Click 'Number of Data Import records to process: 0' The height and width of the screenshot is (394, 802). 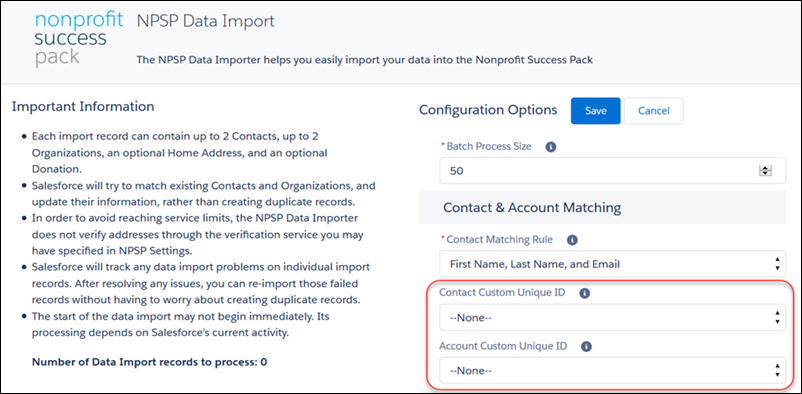point(149,362)
